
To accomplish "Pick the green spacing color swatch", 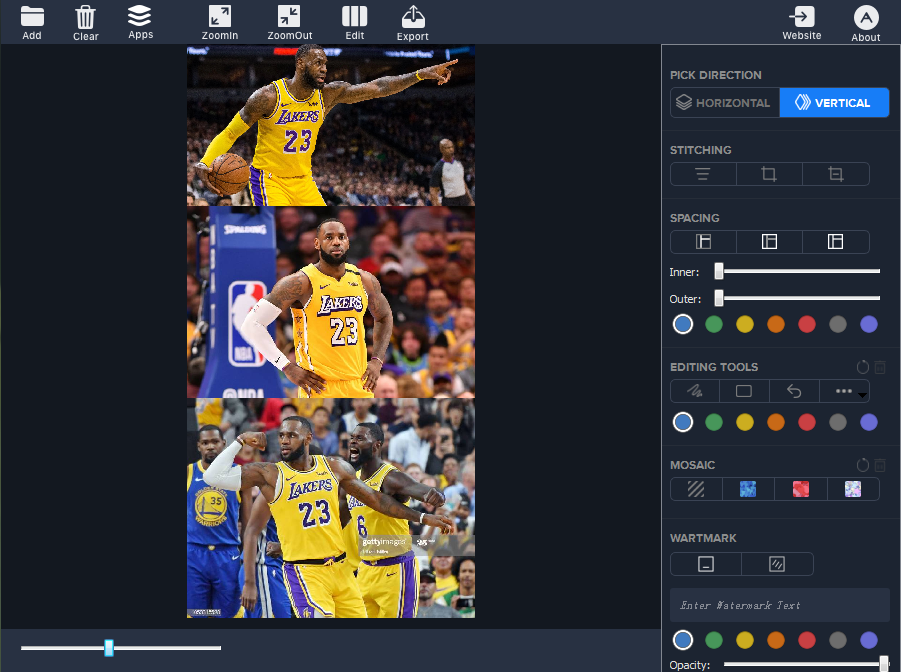I will (714, 324).
